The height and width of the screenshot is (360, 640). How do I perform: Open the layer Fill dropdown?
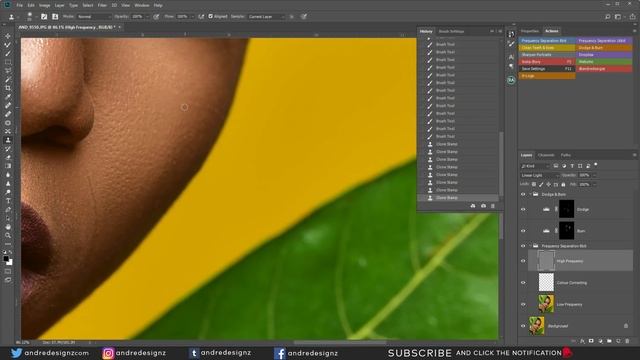[595, 184]
